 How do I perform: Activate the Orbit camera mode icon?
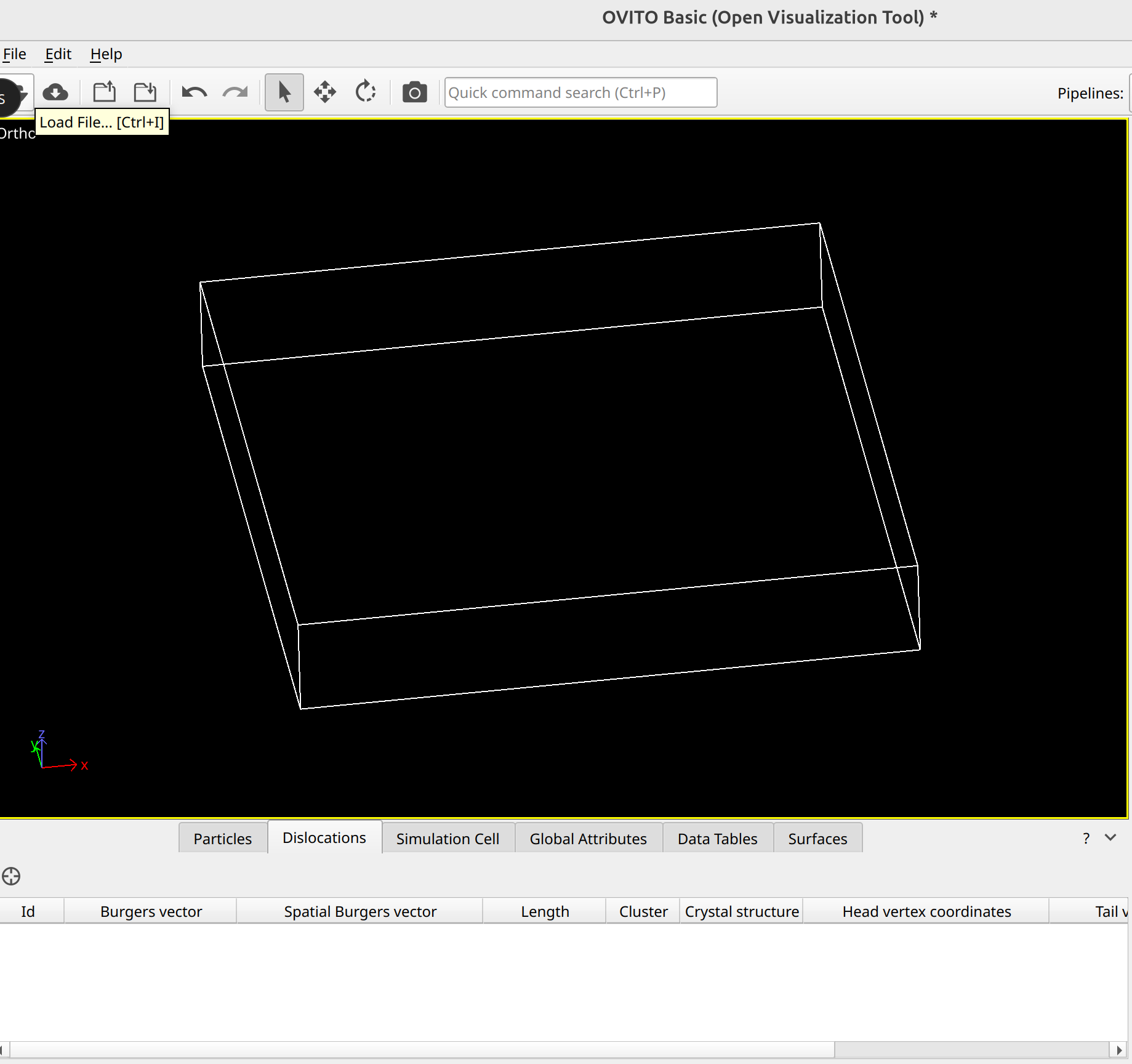(x=366, y=92)
